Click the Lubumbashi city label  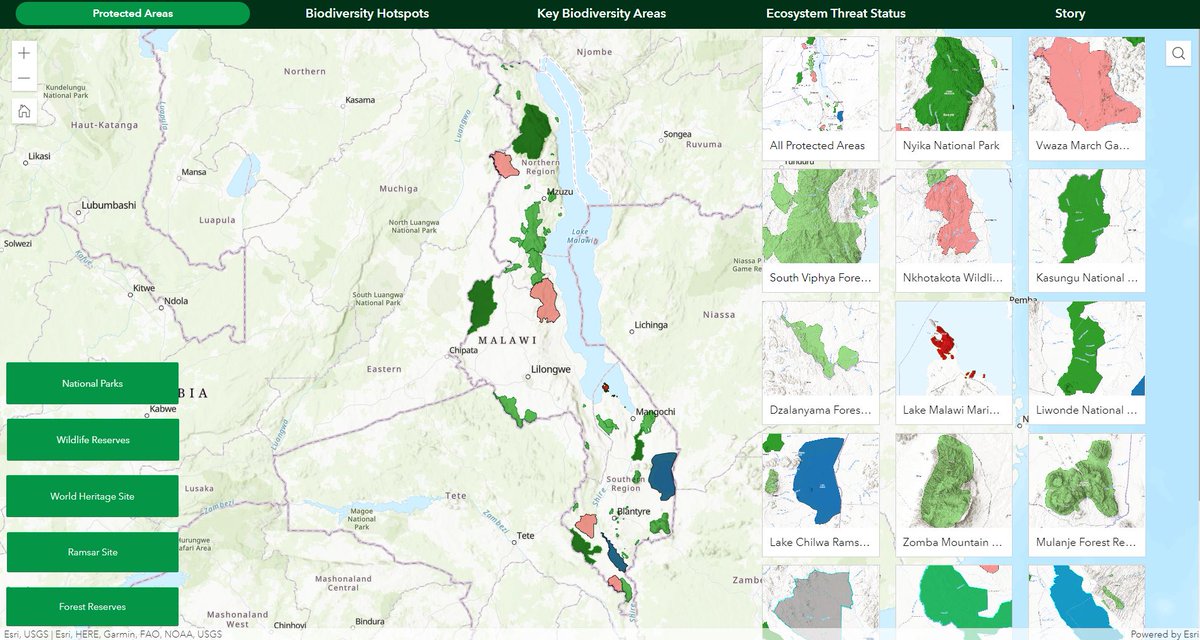(107, 205)
